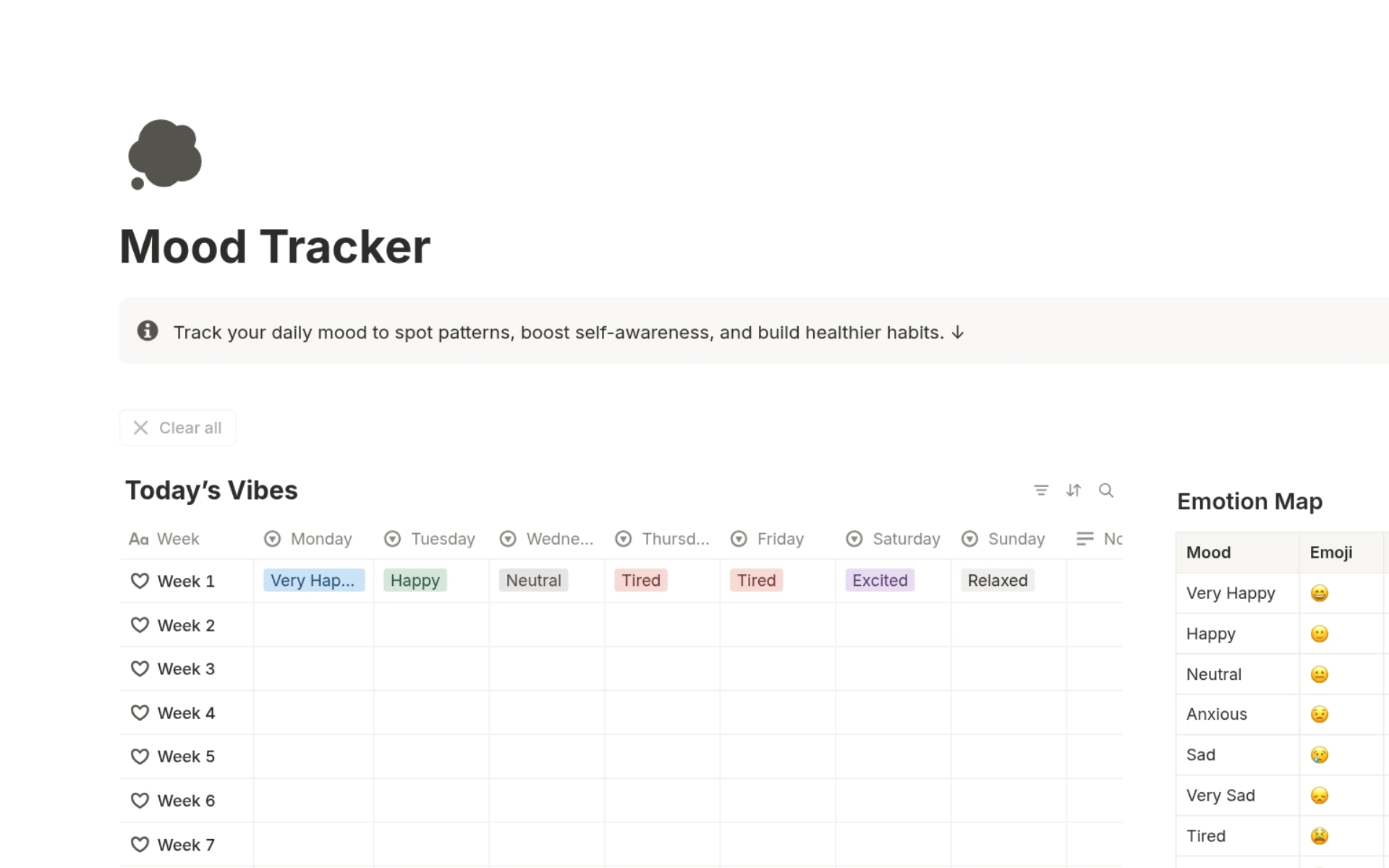Click the X icon inside the Clear all button
The height and width of the screenshot is (868, 1389).
tap(141, 427)
